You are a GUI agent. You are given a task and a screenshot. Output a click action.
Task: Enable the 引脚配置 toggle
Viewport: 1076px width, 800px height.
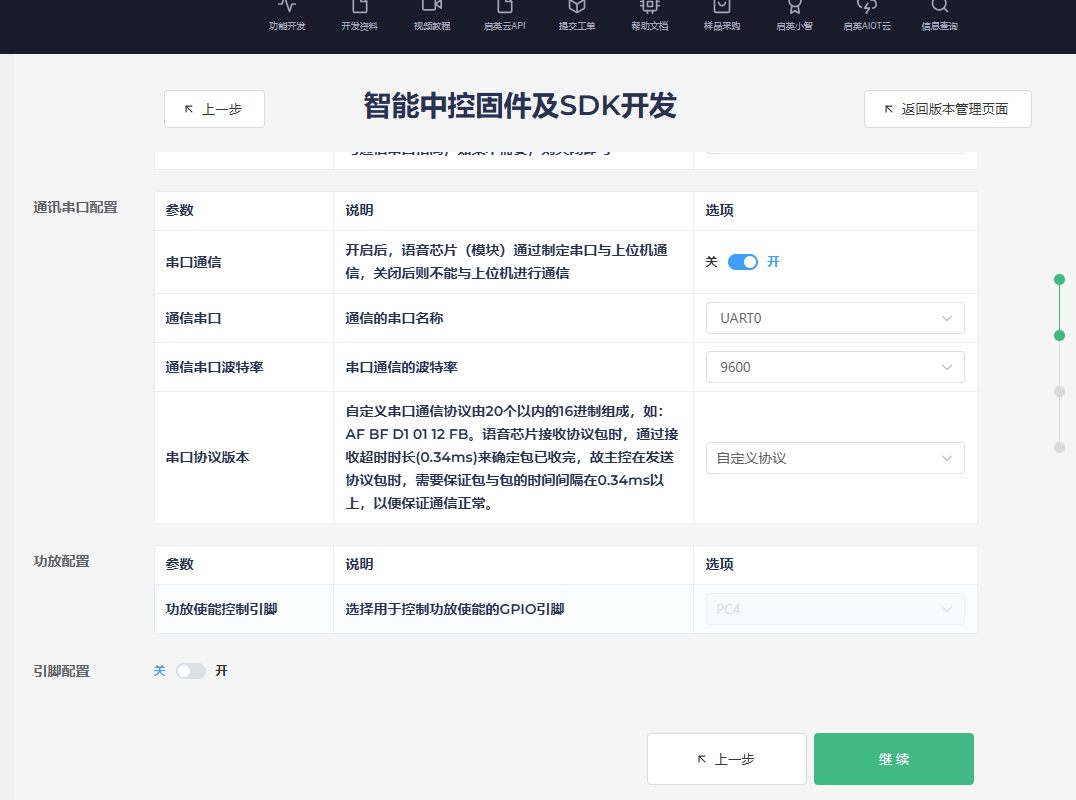pos(191,671)
